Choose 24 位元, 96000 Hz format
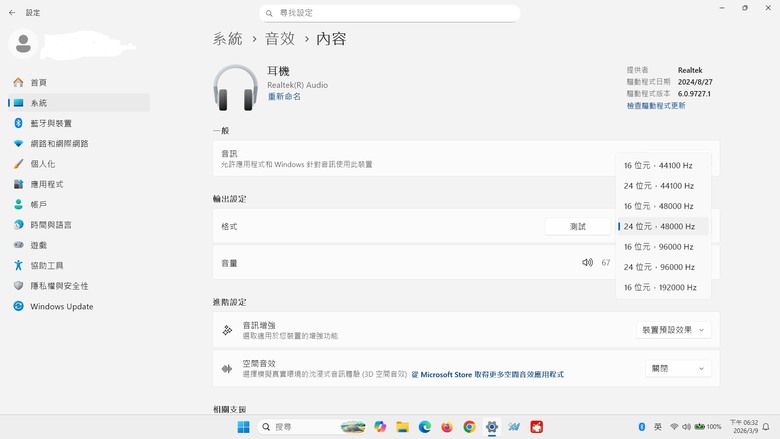This screenshot has width=780, height=439. click(663, 267)
